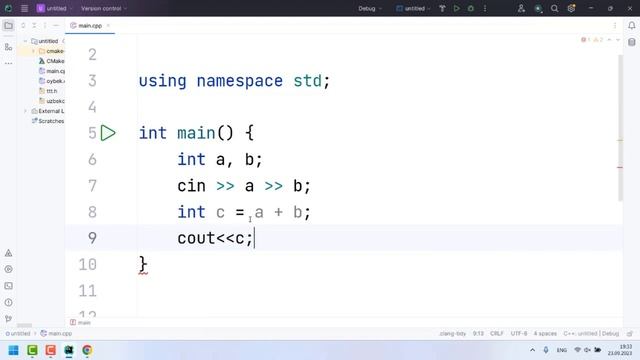Image resolution: width=640 pixels, height=360 pixels.
Task: Expand the cmake folder in project tree
Action: (x=33, y=51)
